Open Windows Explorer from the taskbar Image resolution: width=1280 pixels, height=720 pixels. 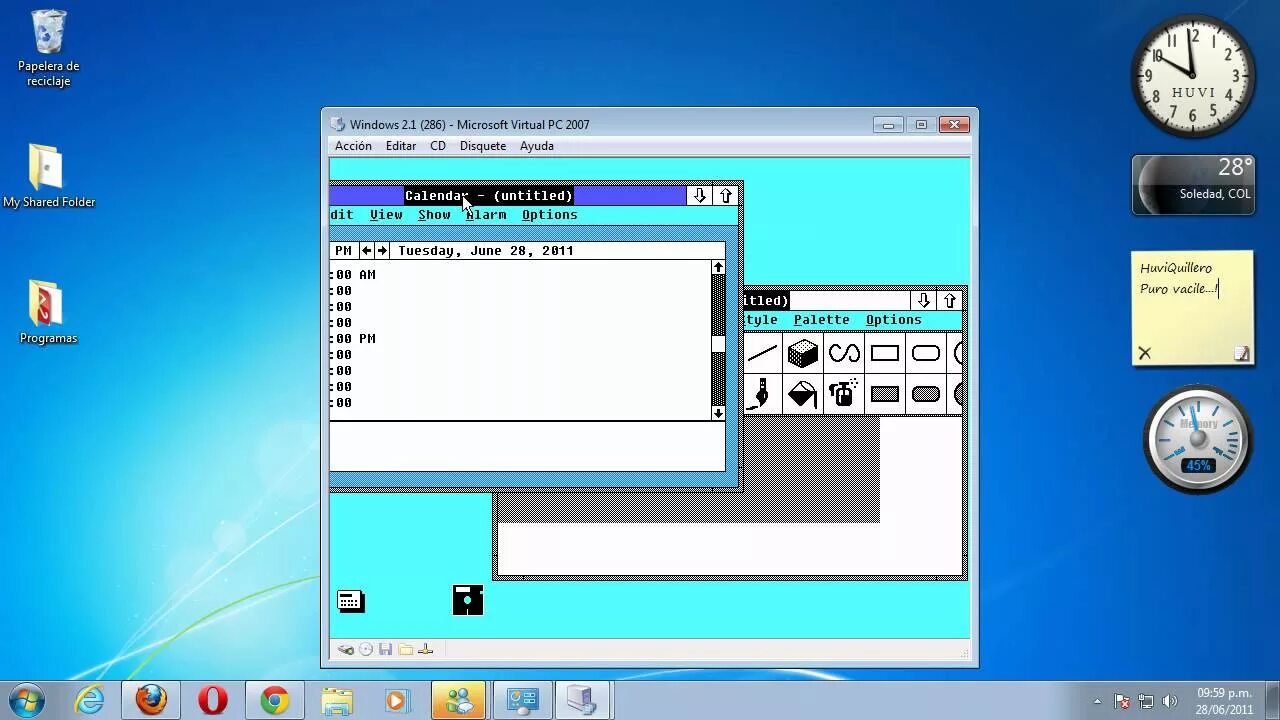337,700
